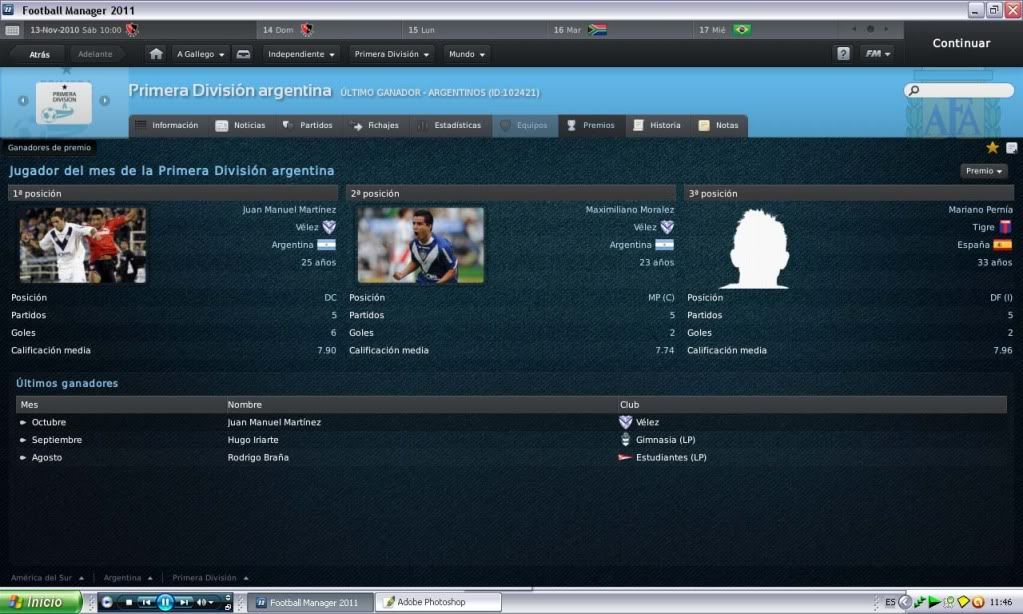Expand the América del Sur breadcrumb

pyautogui.click(x=47, y=578)
